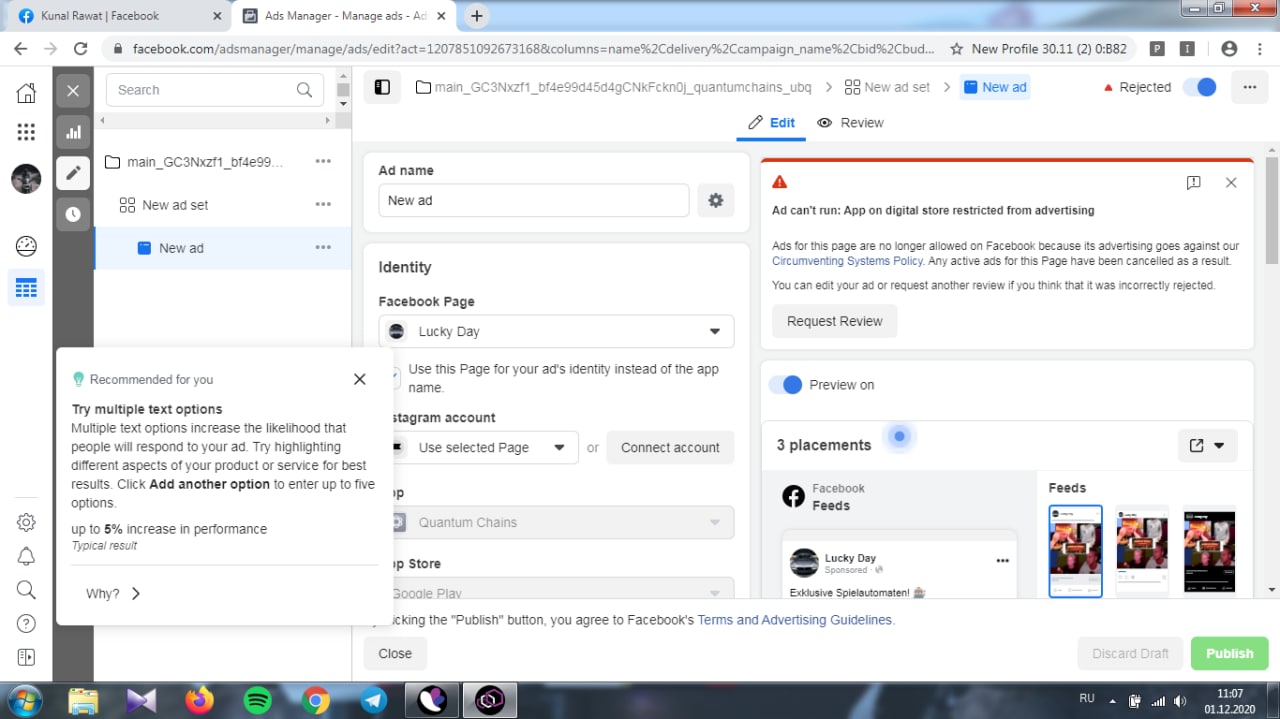Select the pencil edit icon in sidebar

73,173
